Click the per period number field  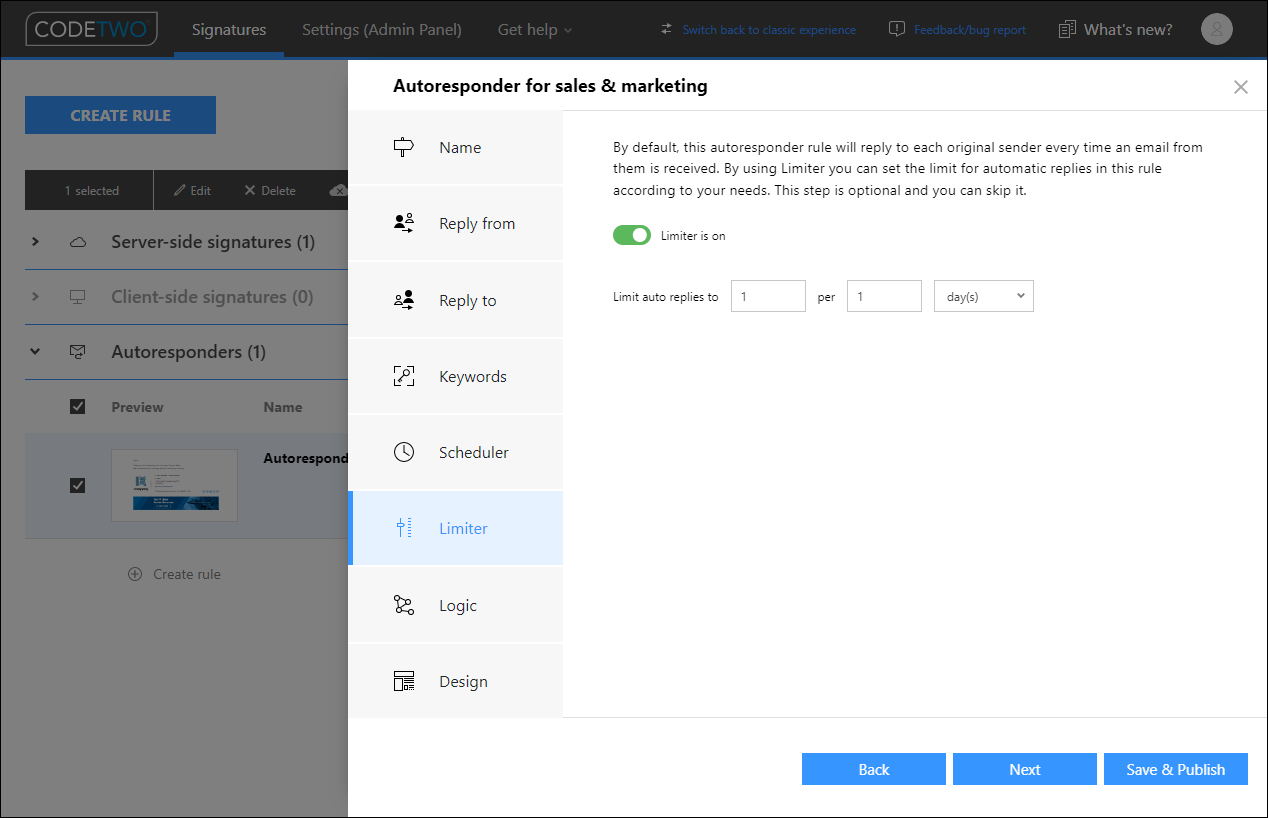(884, 296)
